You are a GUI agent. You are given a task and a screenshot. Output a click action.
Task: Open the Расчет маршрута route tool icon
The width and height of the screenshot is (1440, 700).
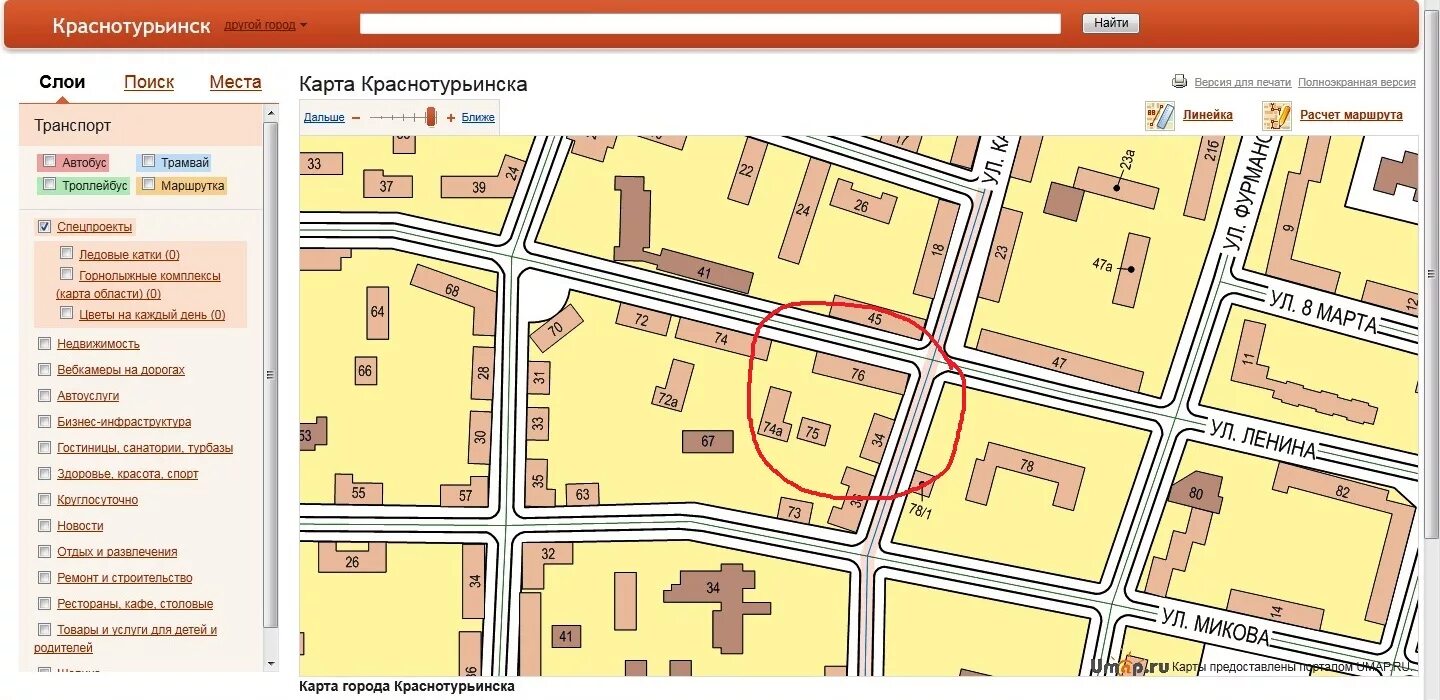[1277, 115]
